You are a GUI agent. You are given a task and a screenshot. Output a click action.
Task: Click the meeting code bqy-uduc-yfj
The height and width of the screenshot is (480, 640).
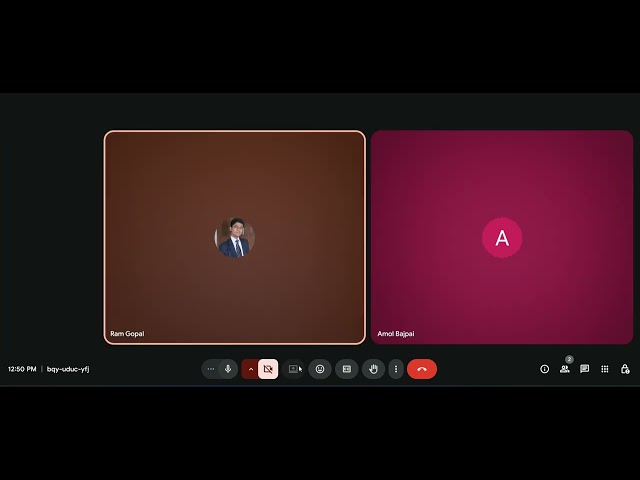click(68, 369)
